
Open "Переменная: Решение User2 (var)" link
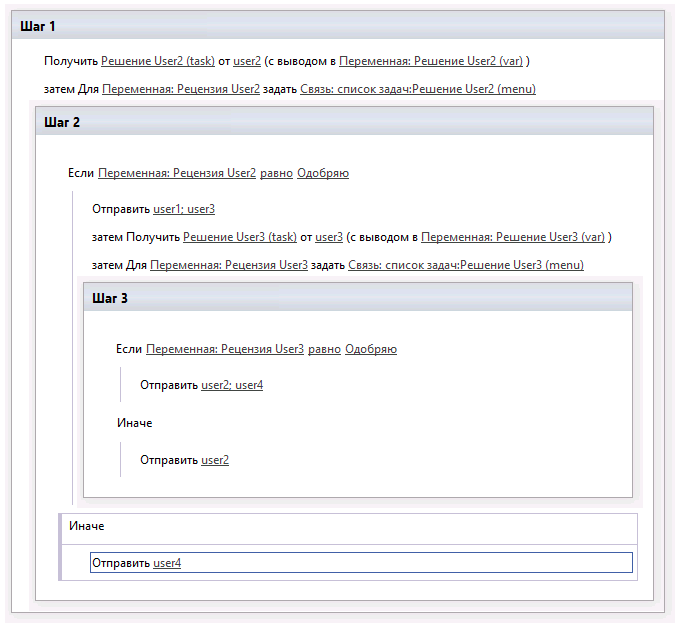431,61
